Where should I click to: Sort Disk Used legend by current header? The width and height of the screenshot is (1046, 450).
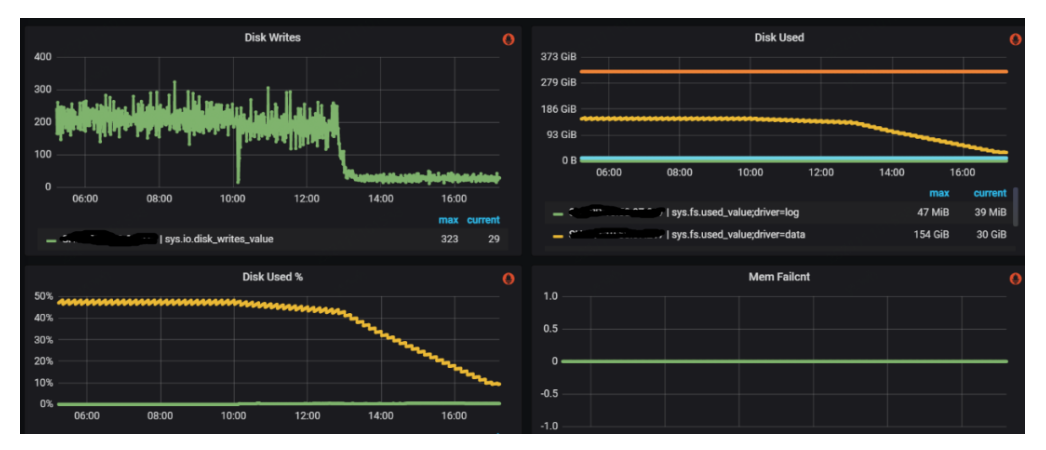(990, 193)
